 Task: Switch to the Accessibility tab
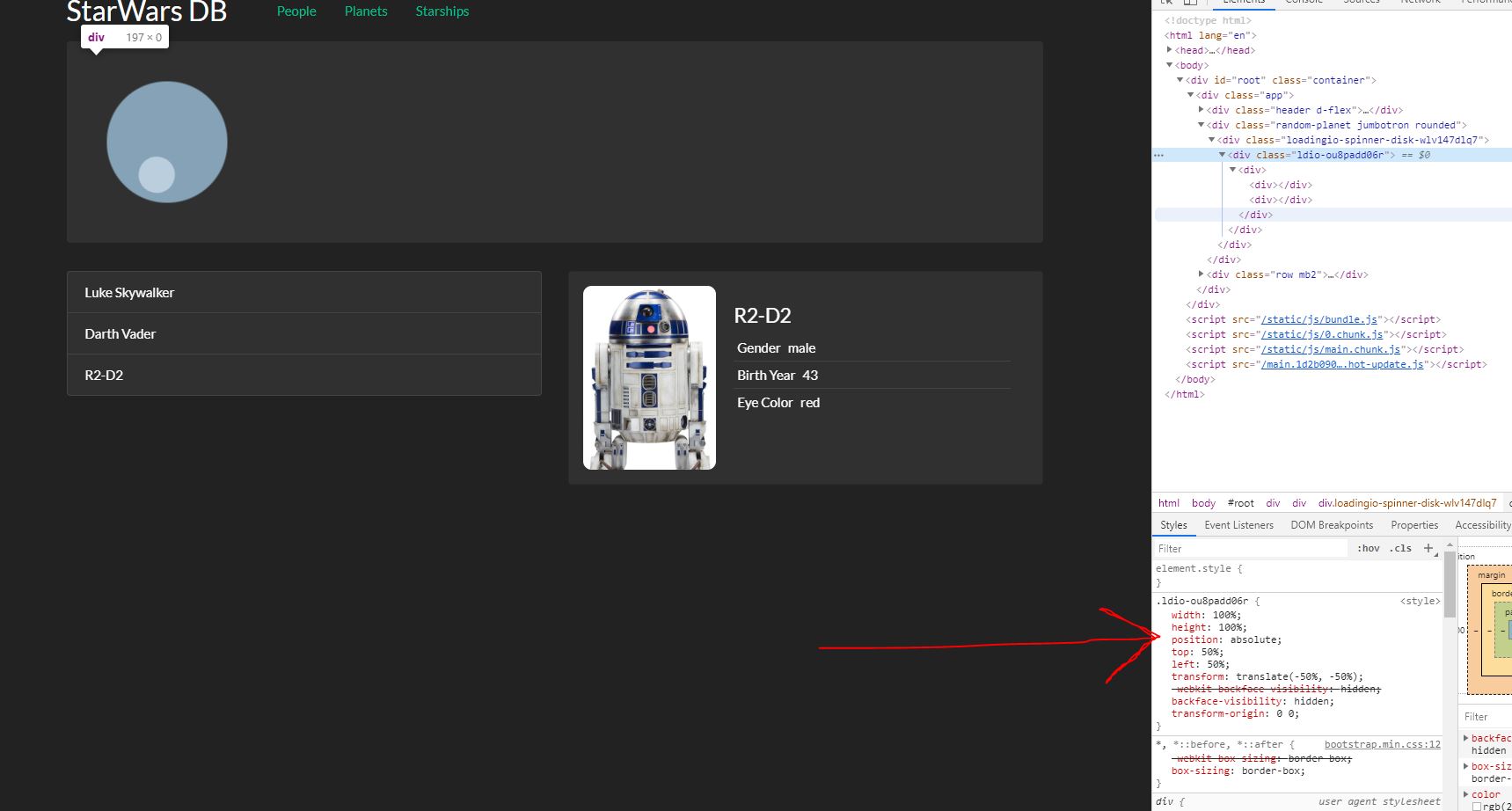pyautogui.click(x=1482, y=525)
